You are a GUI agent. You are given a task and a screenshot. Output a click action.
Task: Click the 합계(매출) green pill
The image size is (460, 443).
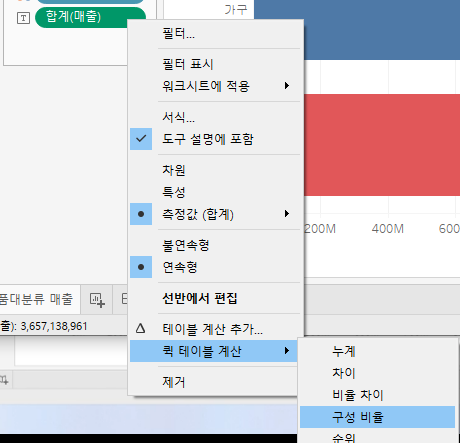click(90, 17)
